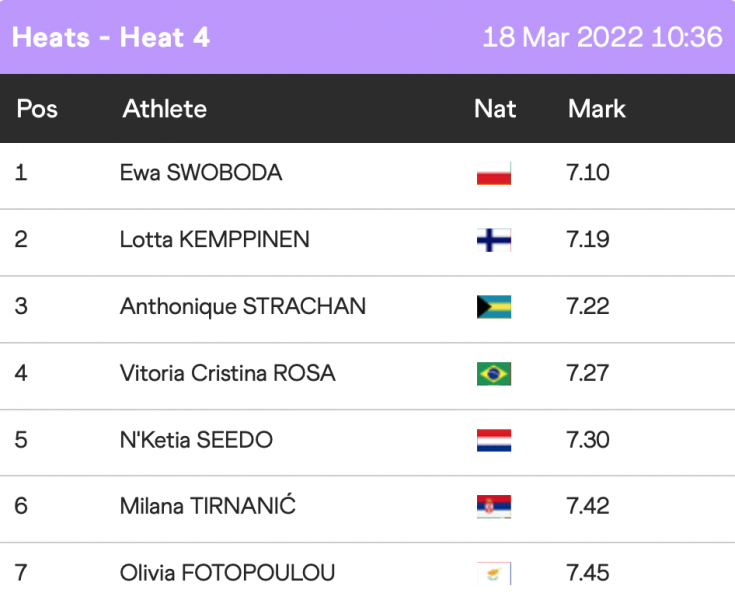This screenshot has height=600, width=735.
Task: Open Lotta KEMPPINEN athlete link
Action: pyautogui.click(x=215, y=240)
